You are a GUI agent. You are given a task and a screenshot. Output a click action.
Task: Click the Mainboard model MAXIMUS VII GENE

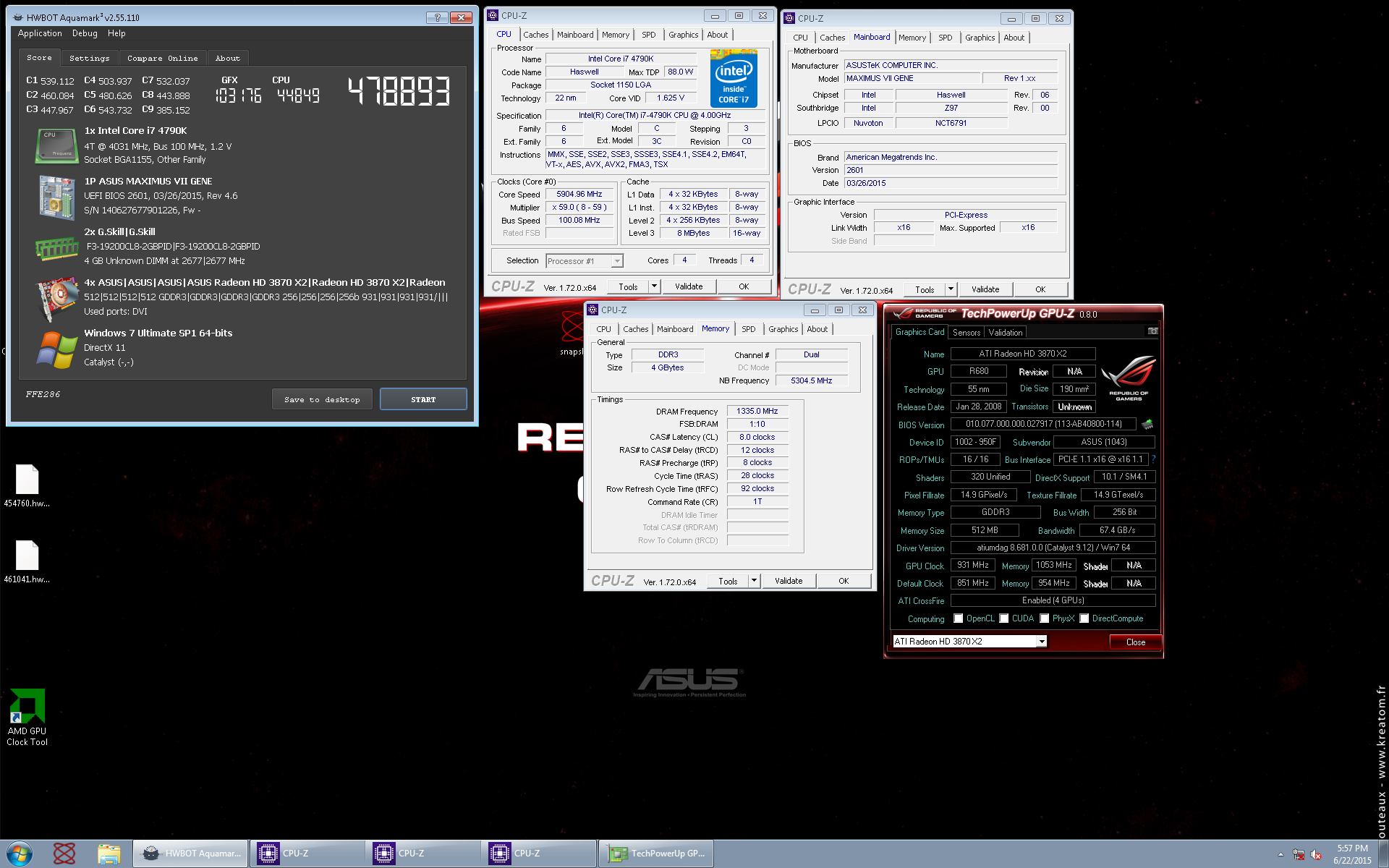coord(912,78)
